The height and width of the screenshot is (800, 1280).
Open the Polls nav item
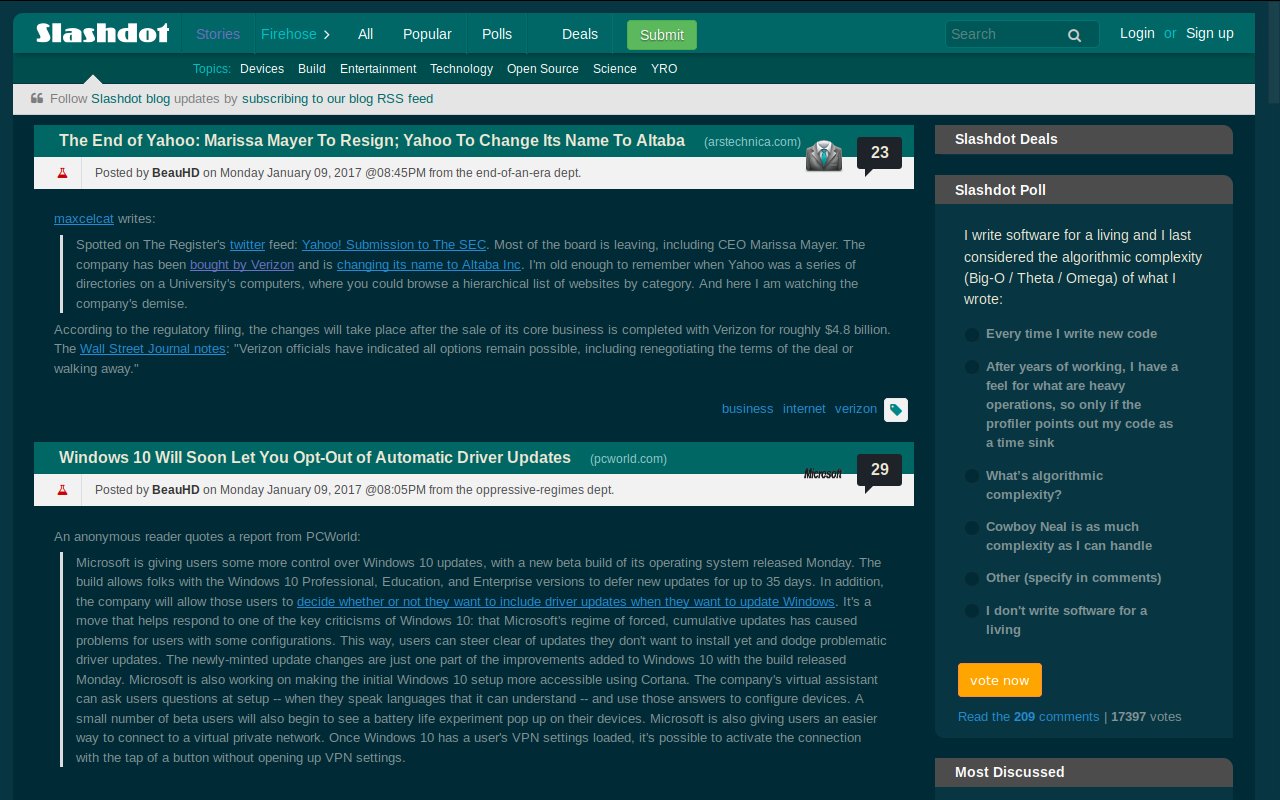[x=497, y=34]
